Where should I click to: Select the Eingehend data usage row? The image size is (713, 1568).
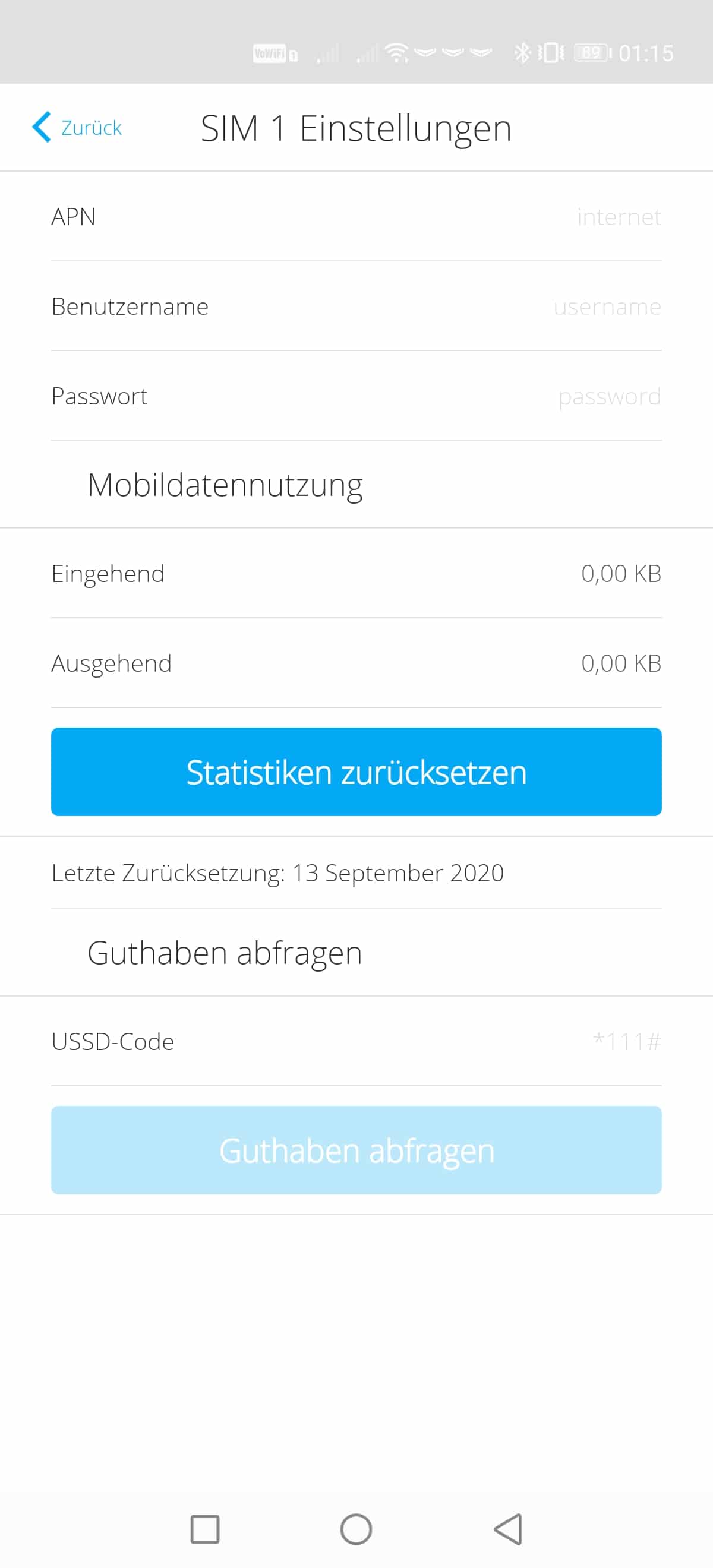[x=356, y=573]
